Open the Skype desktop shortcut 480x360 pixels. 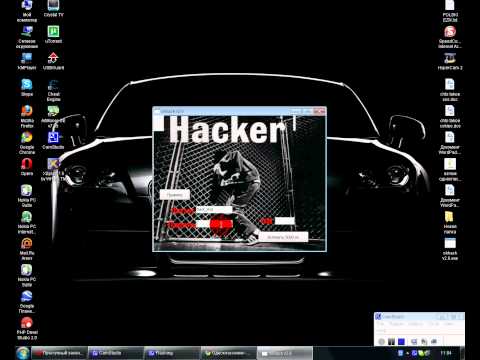tap(27, 87)
